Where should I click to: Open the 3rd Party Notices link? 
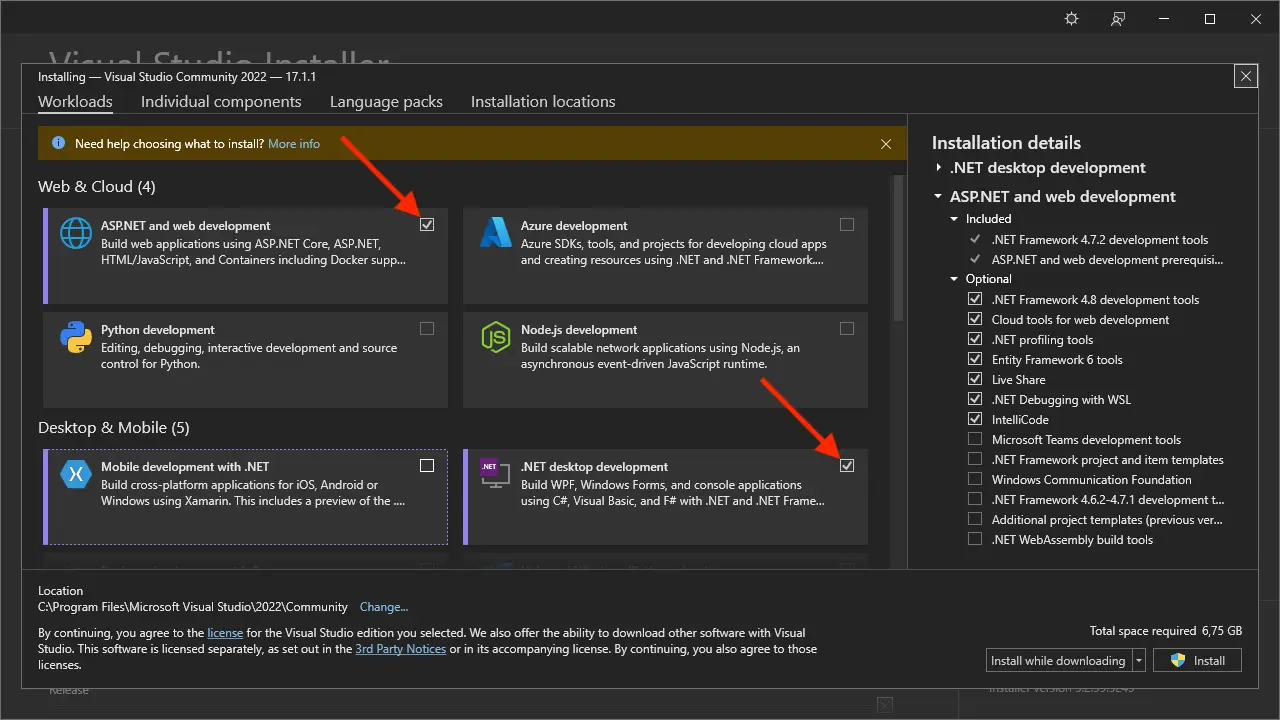[401, 649]
